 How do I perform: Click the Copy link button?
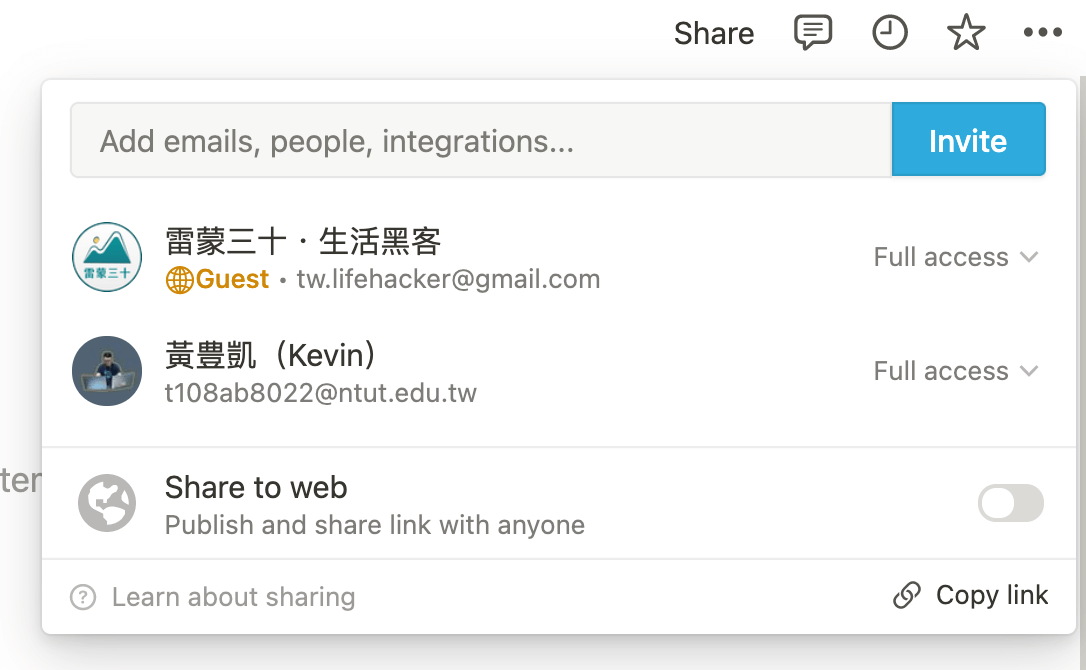pyautogui.click(x=970, y=595)
